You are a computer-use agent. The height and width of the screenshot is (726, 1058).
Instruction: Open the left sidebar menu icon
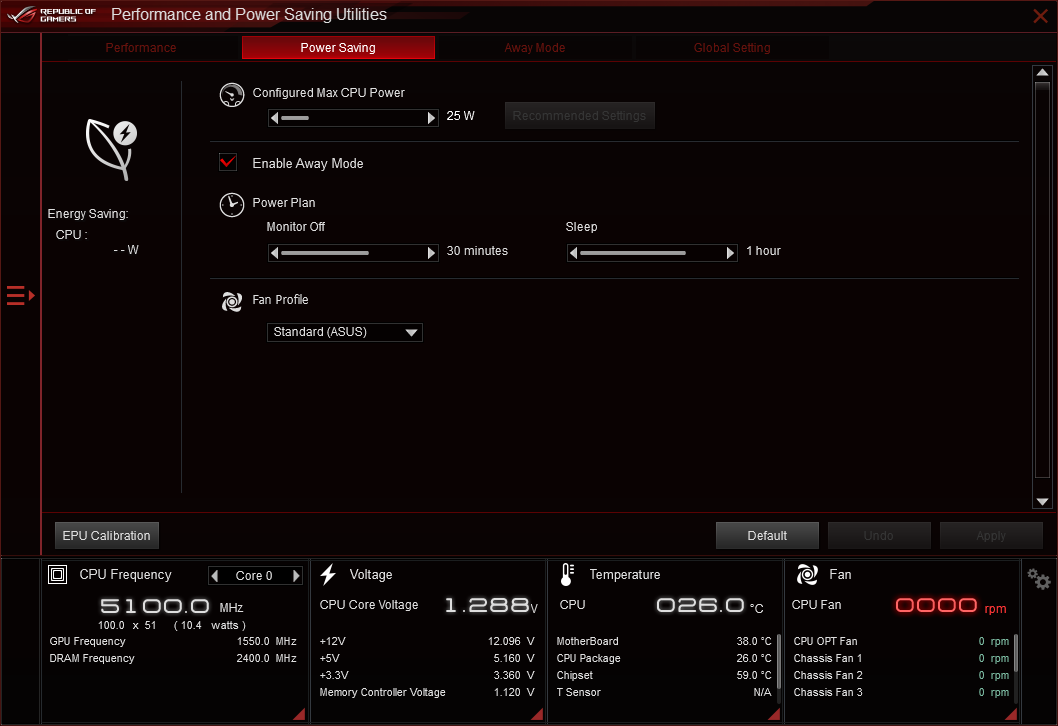pyautogui.click(x=20, y=296)
